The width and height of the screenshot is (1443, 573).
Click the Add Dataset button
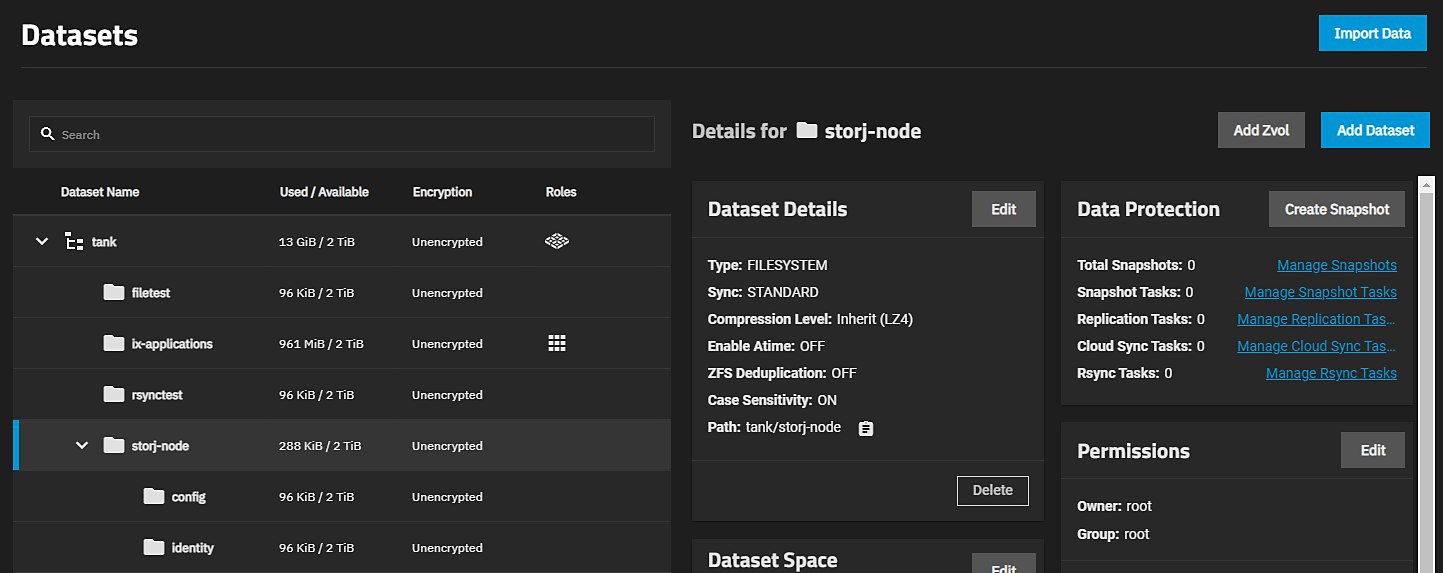[1375, 130]
